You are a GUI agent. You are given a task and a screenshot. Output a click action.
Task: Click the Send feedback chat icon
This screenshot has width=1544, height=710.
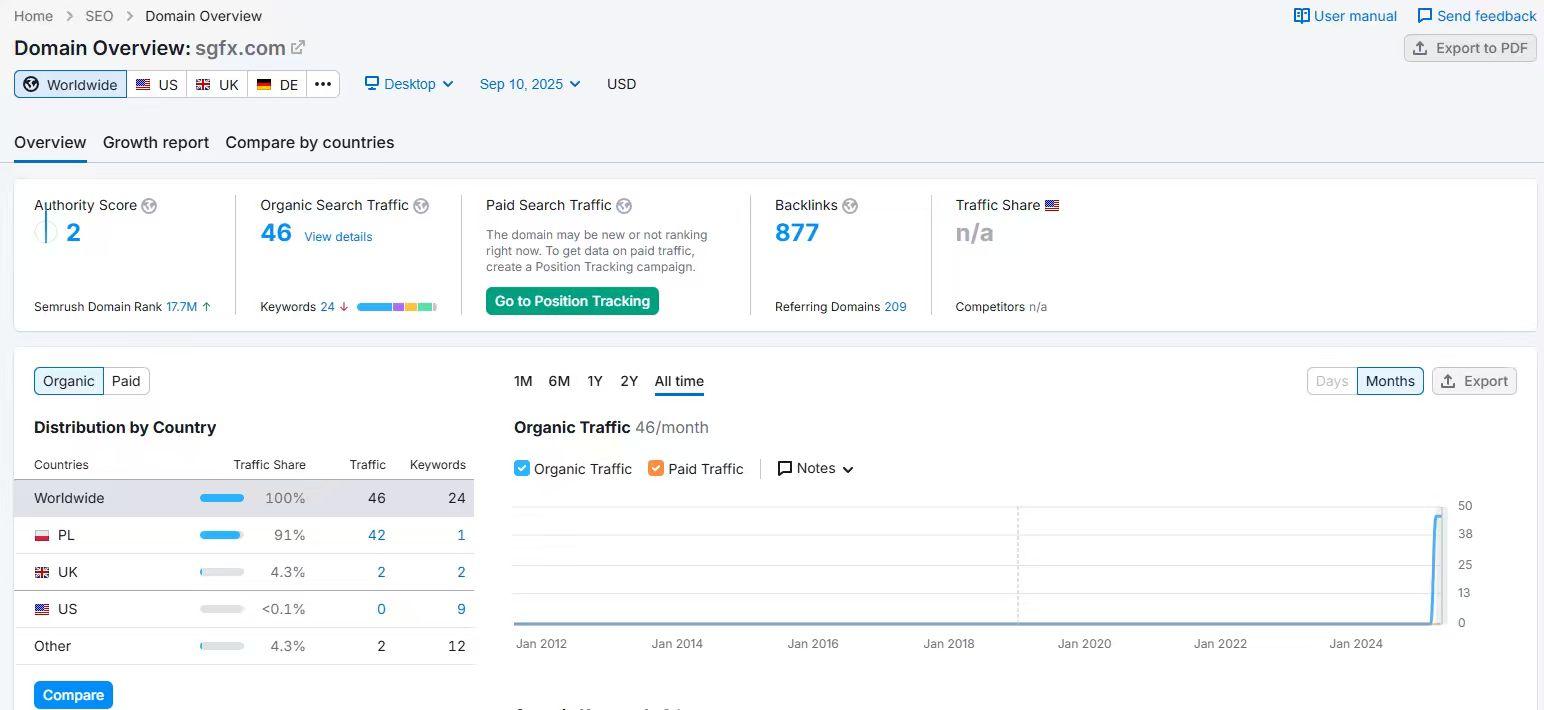click(1424, 16)
